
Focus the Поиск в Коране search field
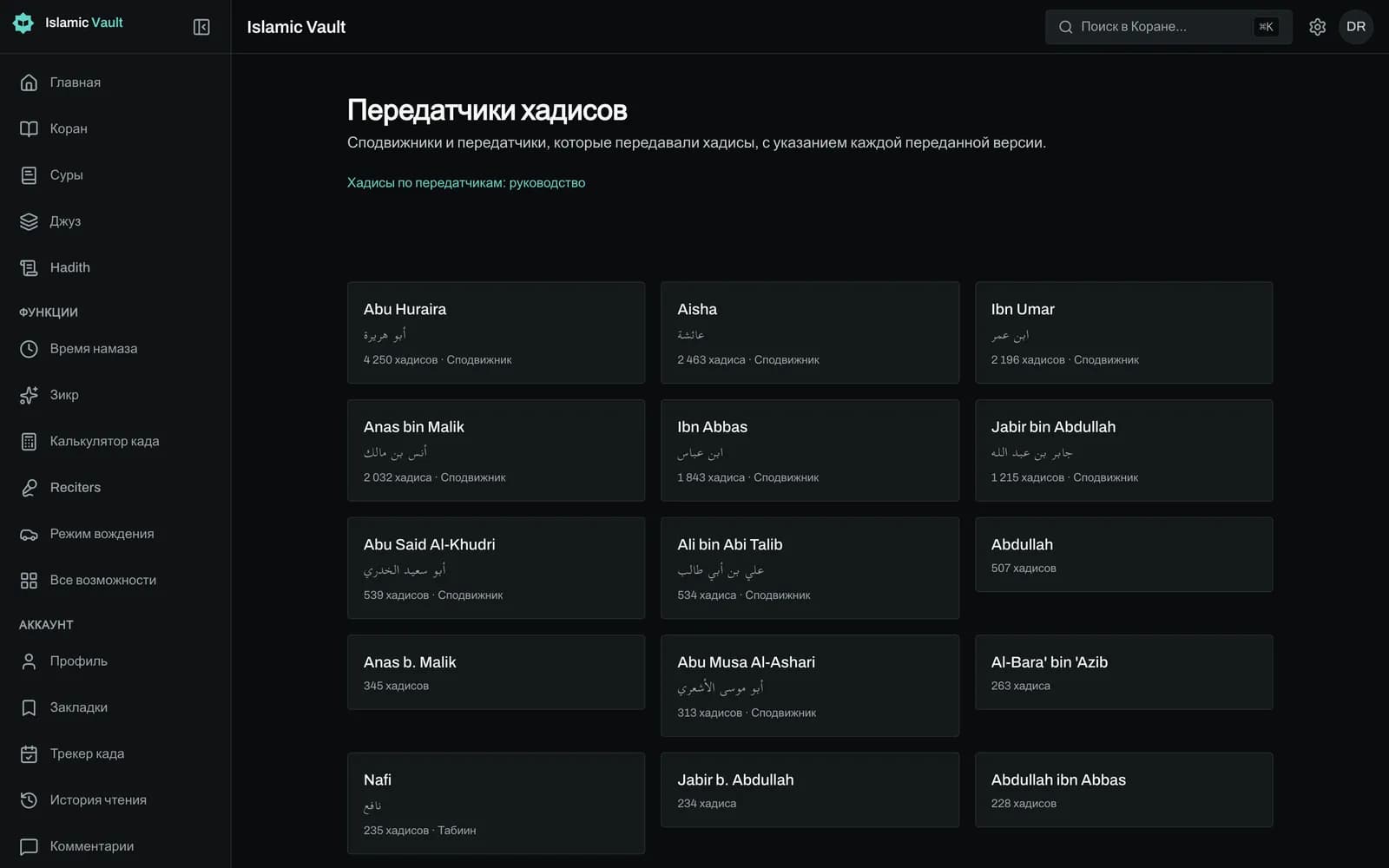click(1168, 27)
